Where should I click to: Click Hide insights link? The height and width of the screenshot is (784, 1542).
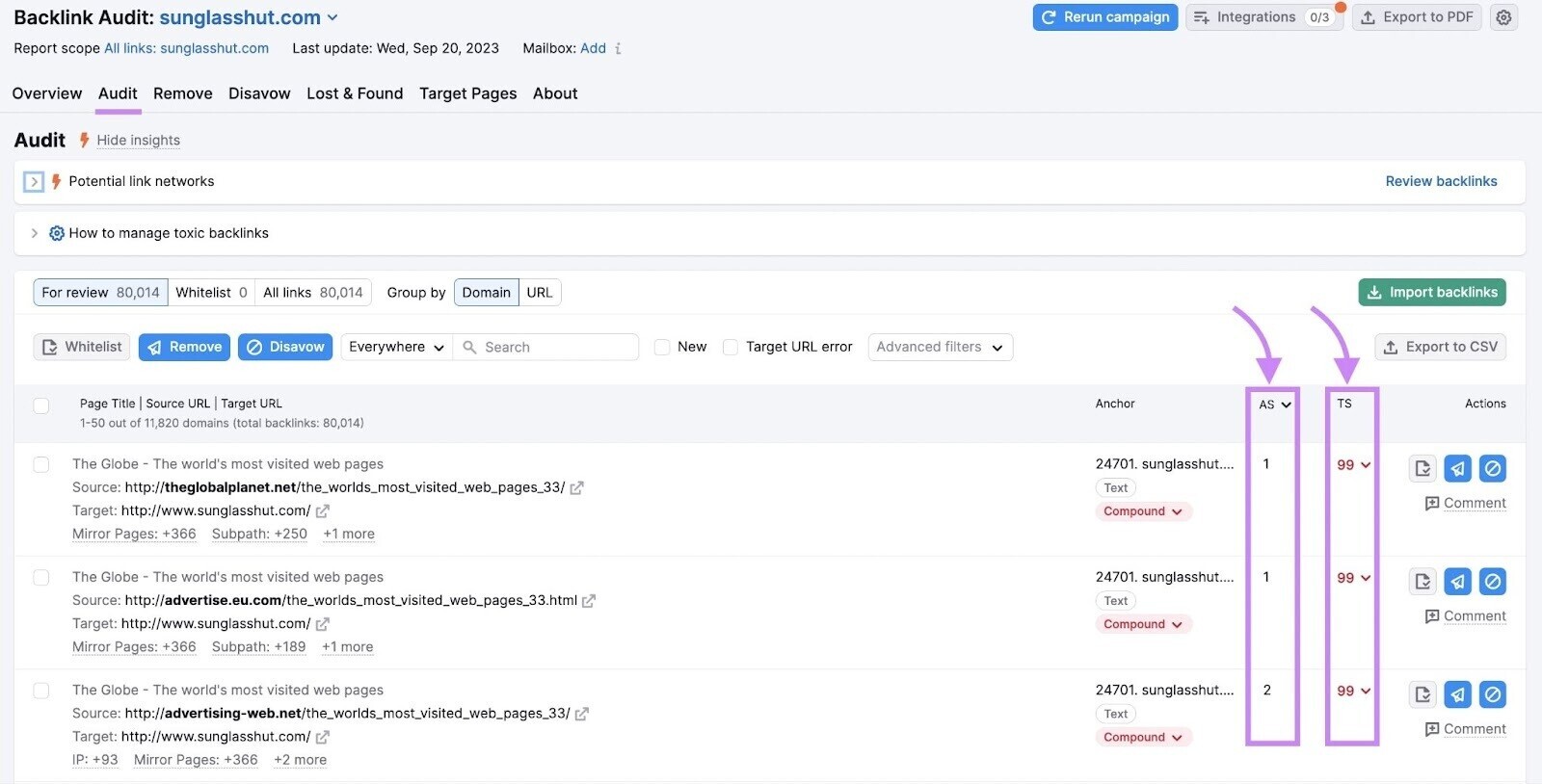coord(138,141)
